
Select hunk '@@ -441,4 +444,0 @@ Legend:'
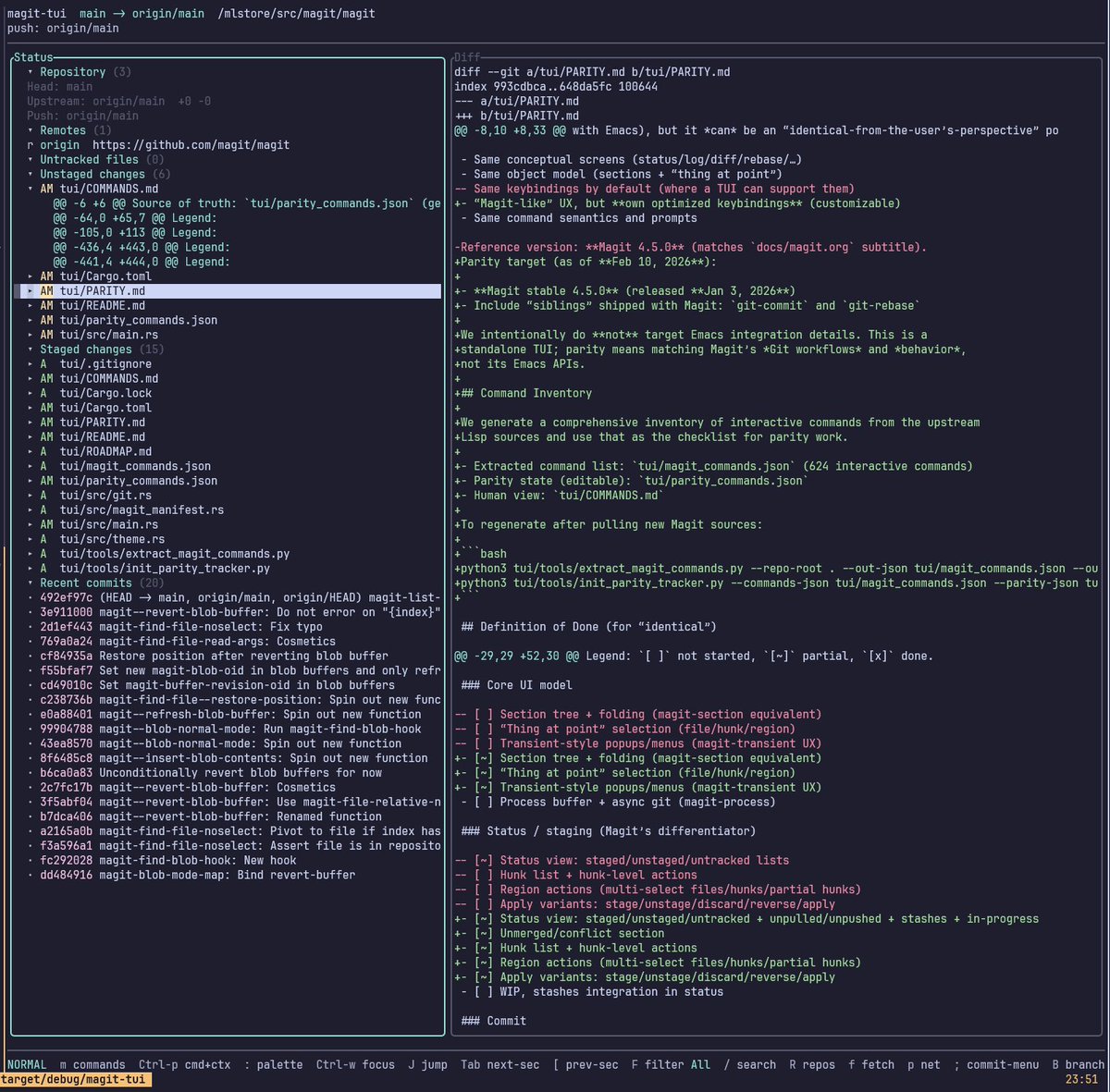pos(142,262)
